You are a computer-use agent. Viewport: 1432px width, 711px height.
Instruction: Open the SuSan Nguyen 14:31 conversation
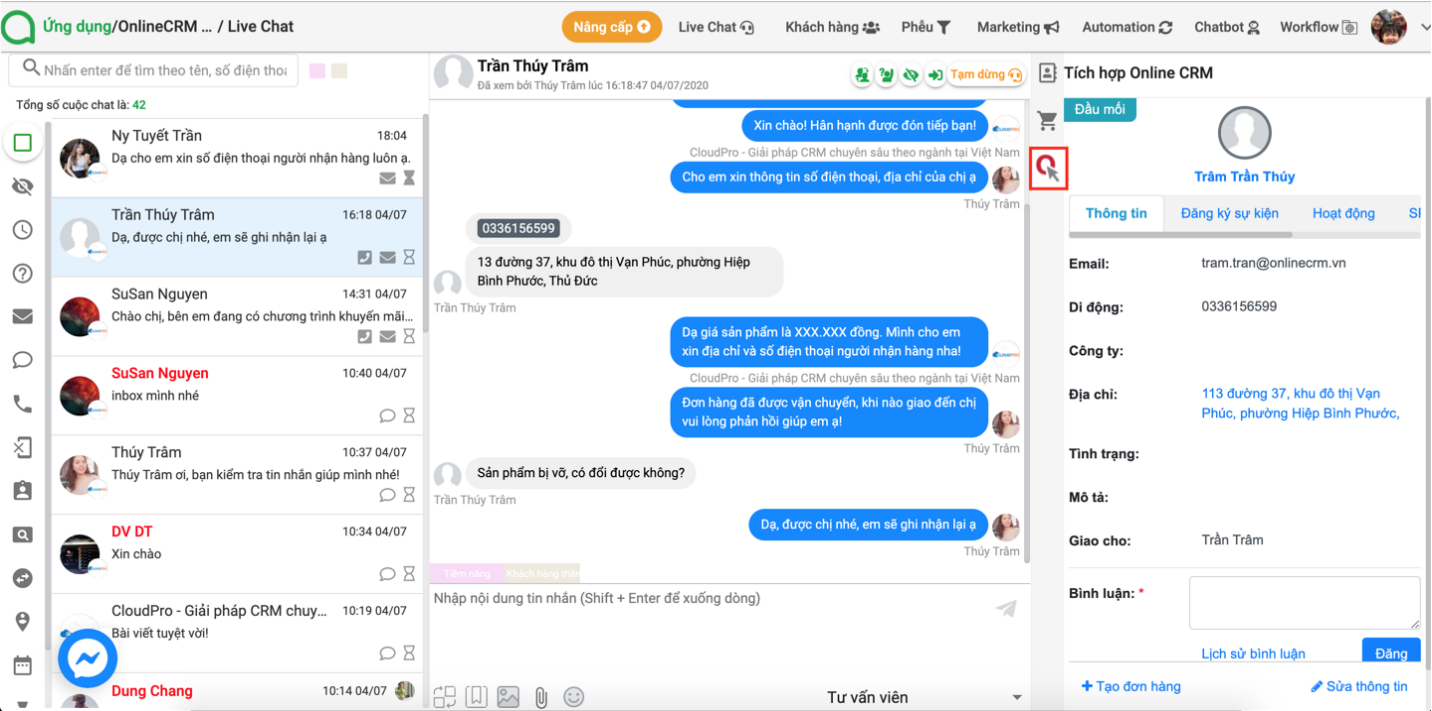point(236,314)
